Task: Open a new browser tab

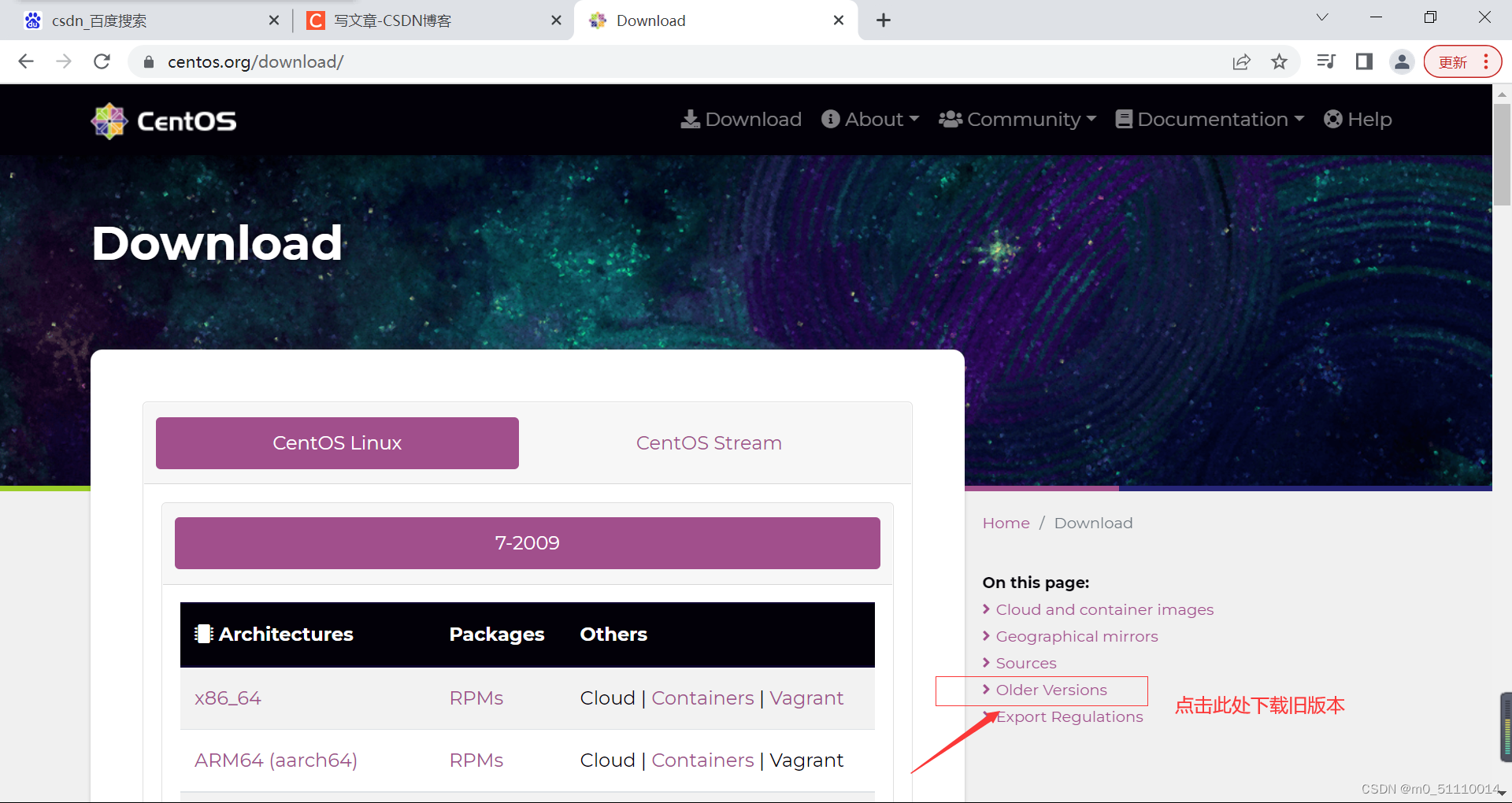Action: [884, 20]
